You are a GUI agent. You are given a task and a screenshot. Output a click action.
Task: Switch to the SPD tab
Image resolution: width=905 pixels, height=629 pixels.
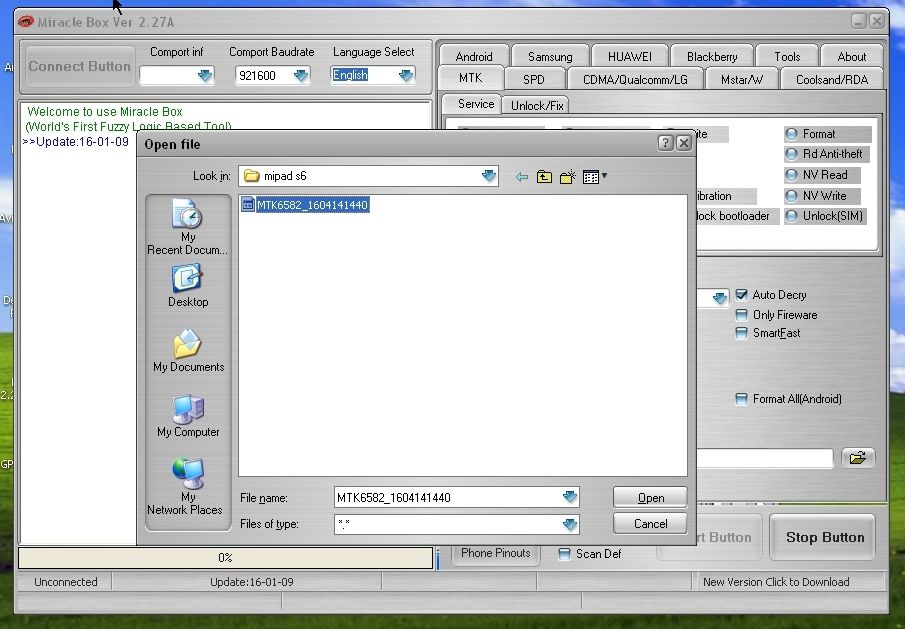(x=534, y=80)
